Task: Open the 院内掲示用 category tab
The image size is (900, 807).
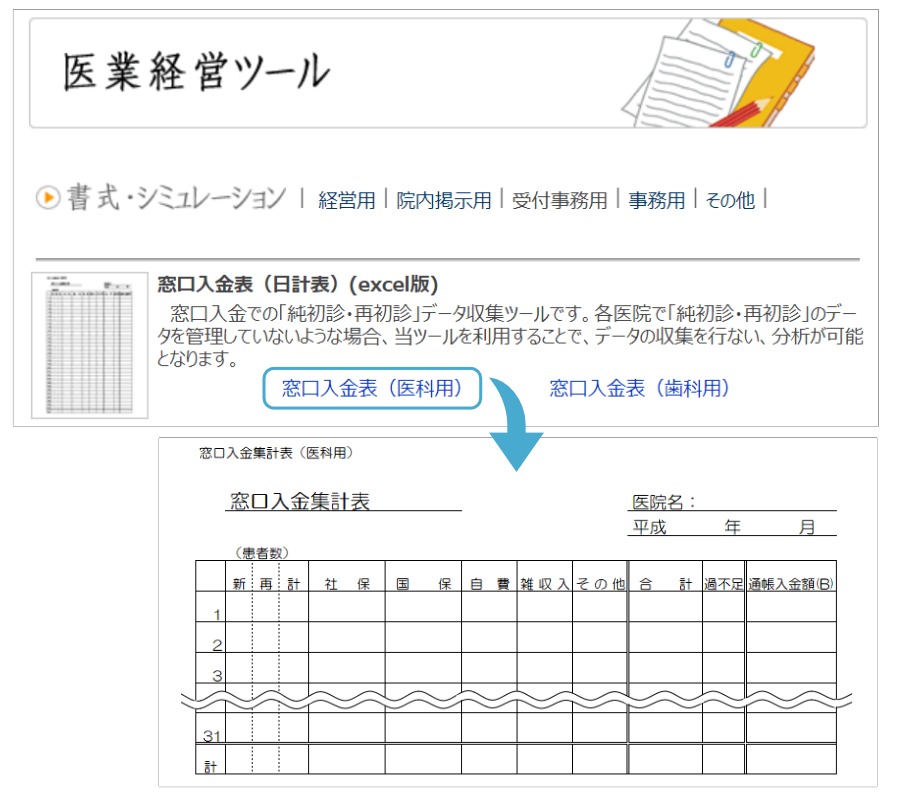Action: [x=444, y=200]
